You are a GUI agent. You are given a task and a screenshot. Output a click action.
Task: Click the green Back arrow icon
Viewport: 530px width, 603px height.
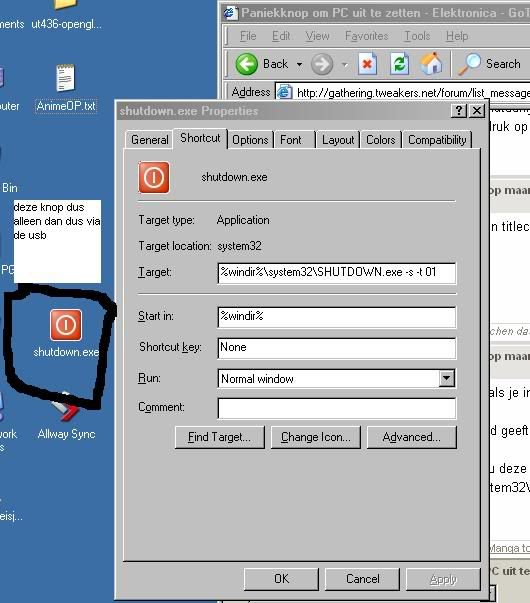click(x=246, y=64)
